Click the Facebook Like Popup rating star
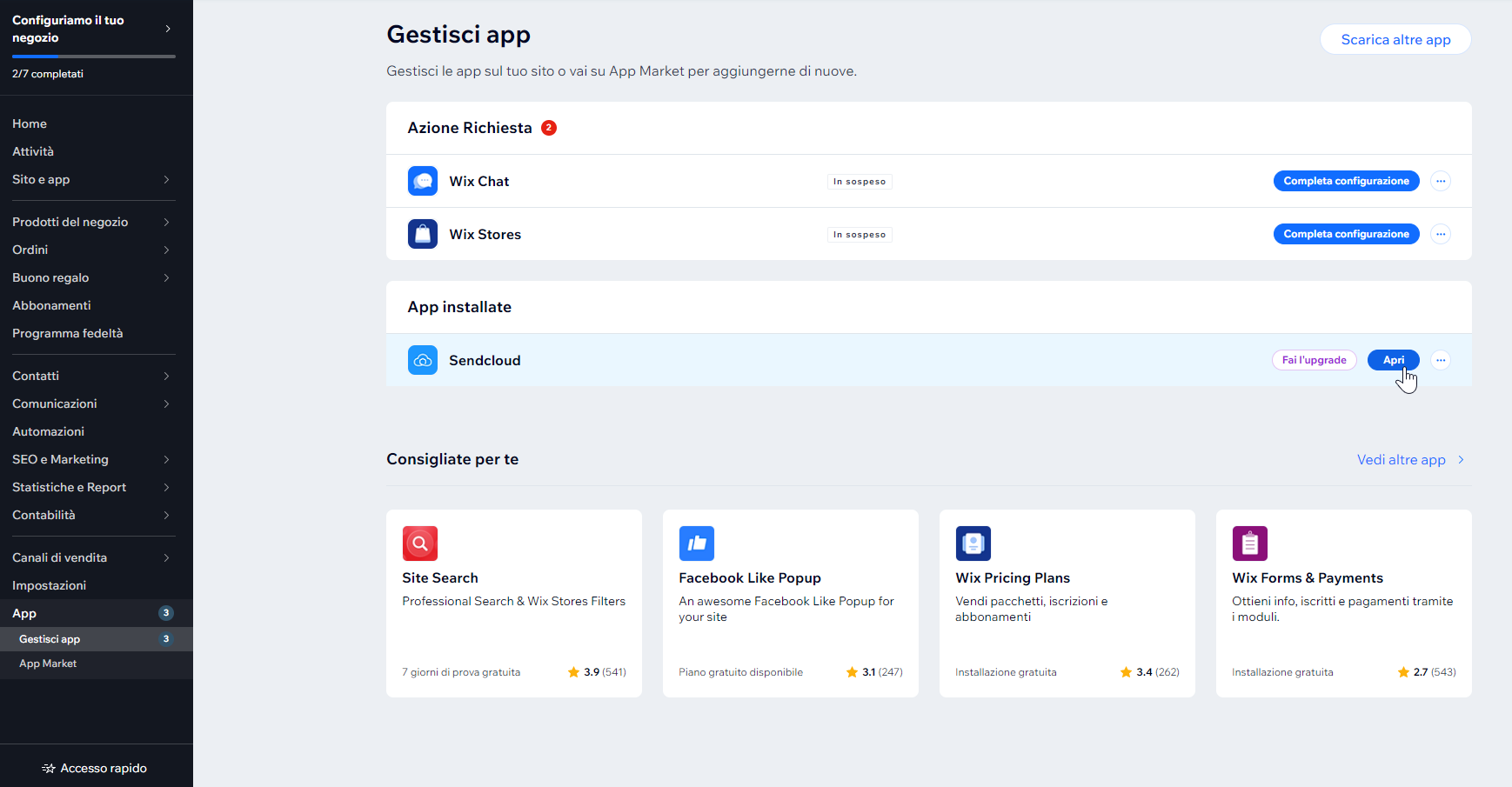This screenshot has height=787, width=1512. [x=852, y=672]
